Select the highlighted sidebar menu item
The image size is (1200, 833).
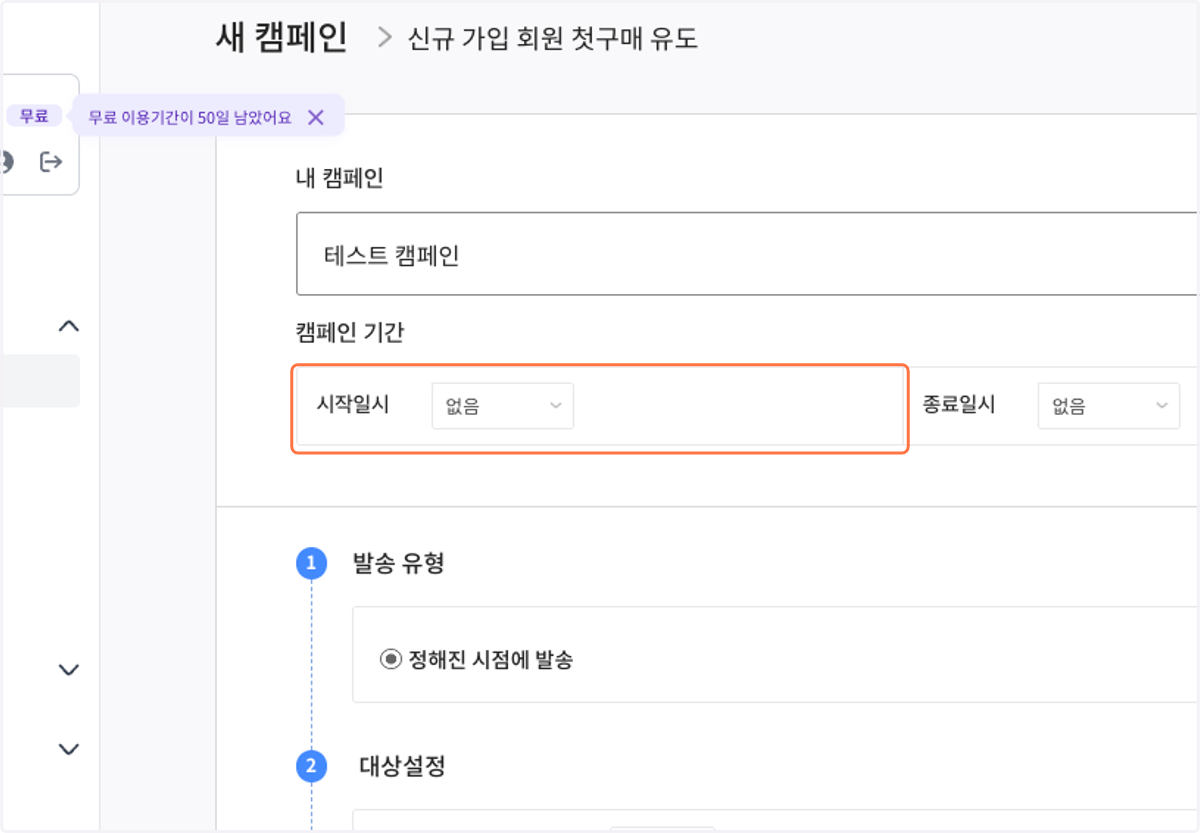[40, 381]
